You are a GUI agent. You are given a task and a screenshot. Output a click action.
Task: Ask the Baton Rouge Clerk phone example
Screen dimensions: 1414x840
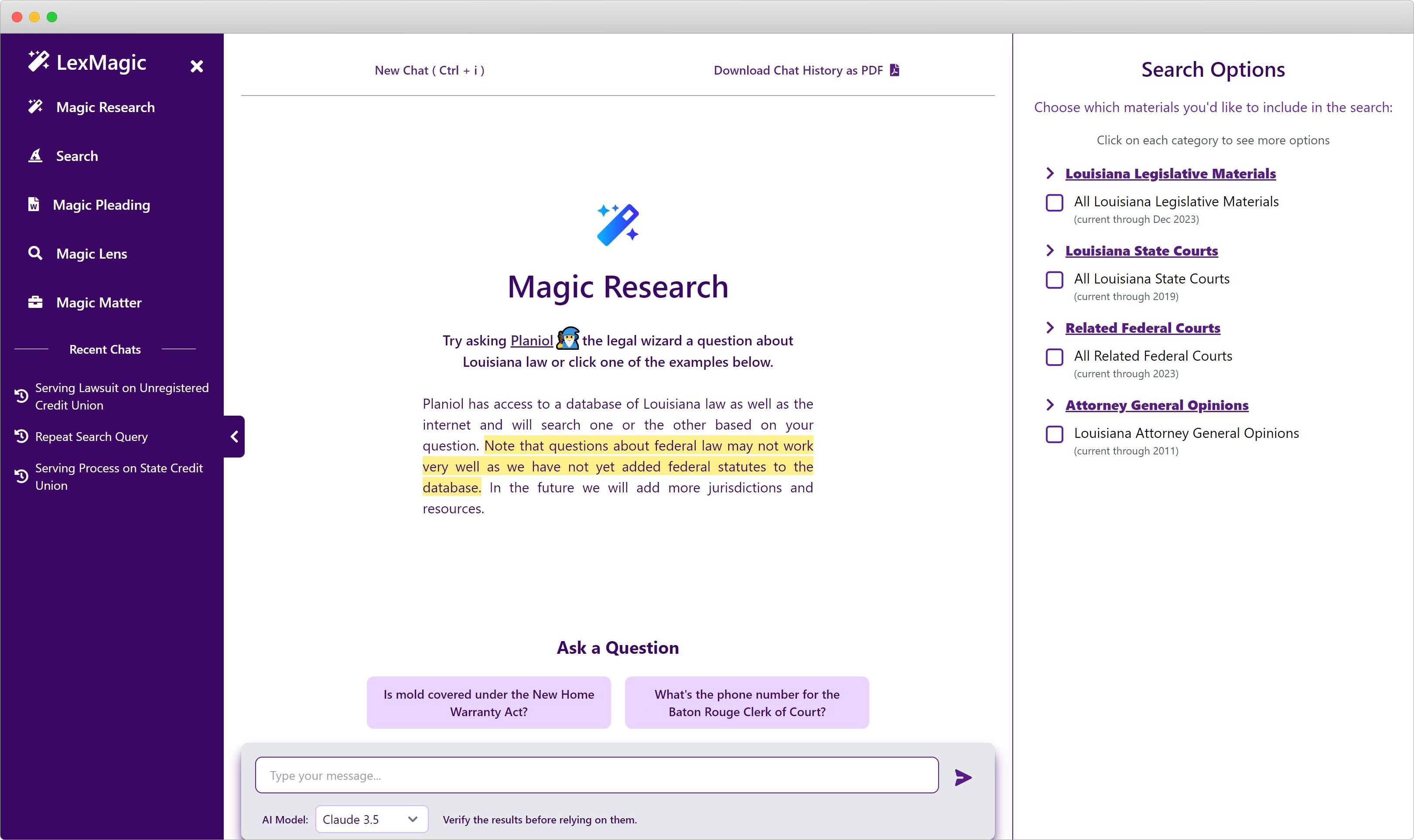click(x=747, y=703)
